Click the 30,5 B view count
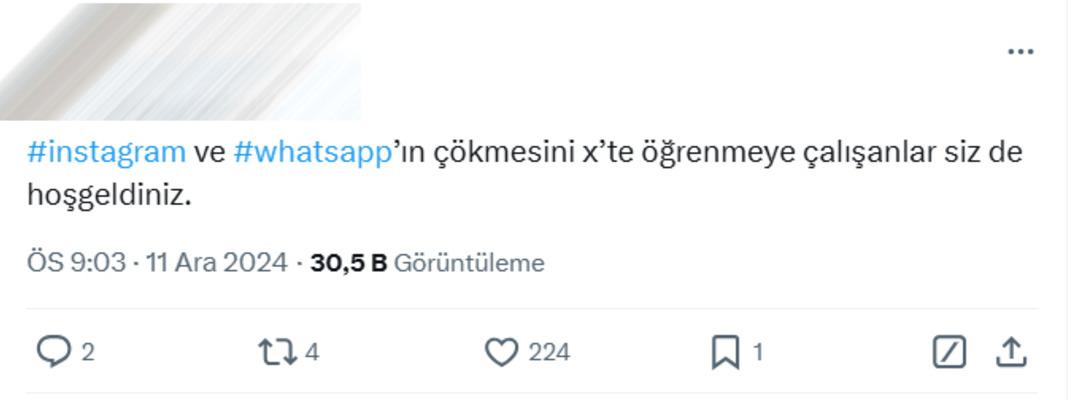Screen dimensions: 1080x400 348,263
